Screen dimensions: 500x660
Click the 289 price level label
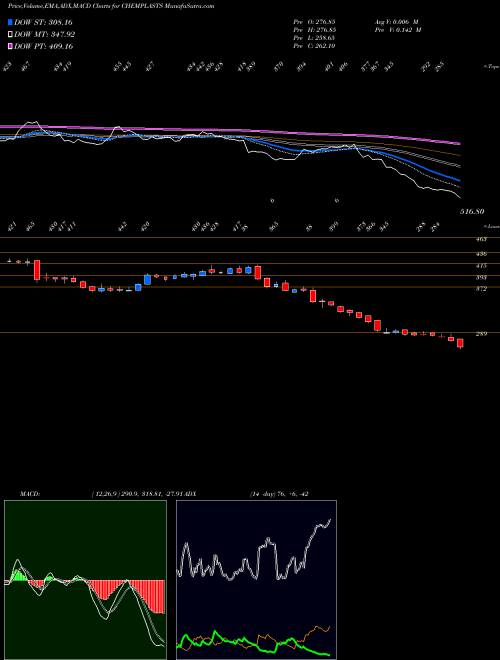coord(481,334)
